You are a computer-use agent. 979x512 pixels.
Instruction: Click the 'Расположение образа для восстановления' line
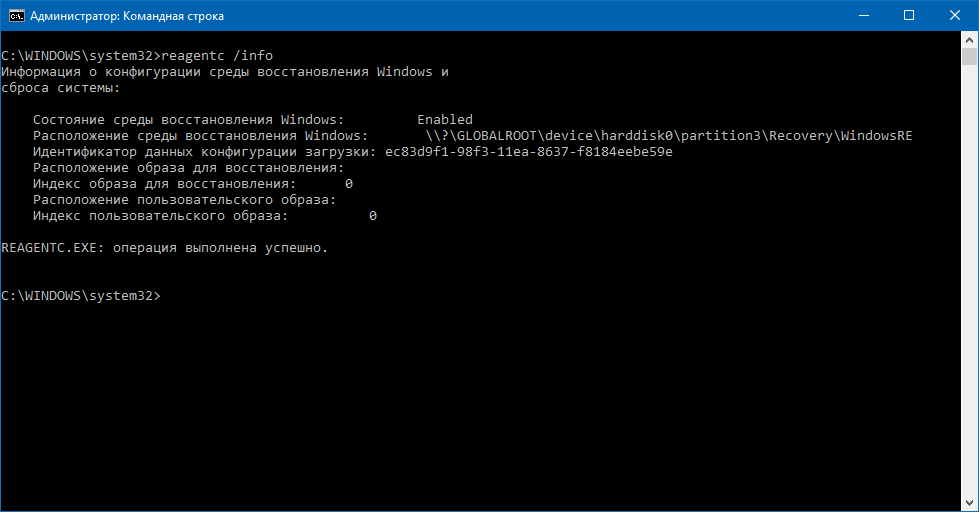188,168
